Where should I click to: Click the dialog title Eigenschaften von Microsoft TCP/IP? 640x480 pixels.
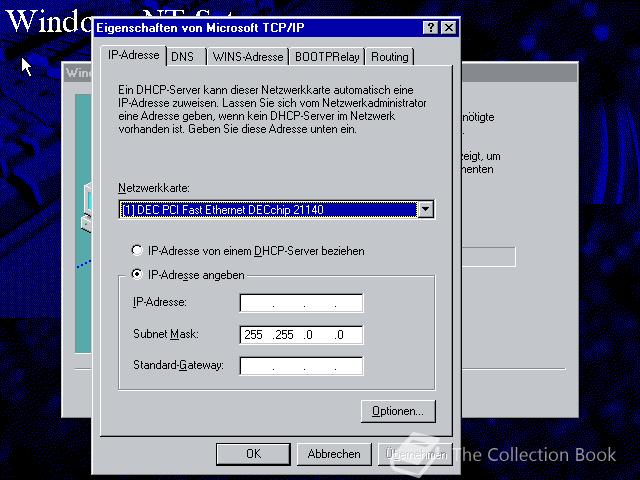pyautogui.click(x=200, y=28)
